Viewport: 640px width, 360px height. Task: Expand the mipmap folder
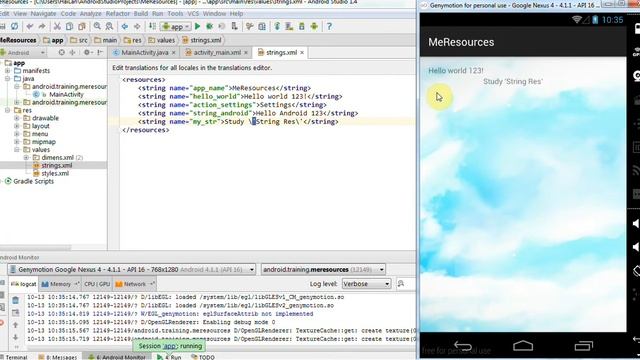(17, 142)
